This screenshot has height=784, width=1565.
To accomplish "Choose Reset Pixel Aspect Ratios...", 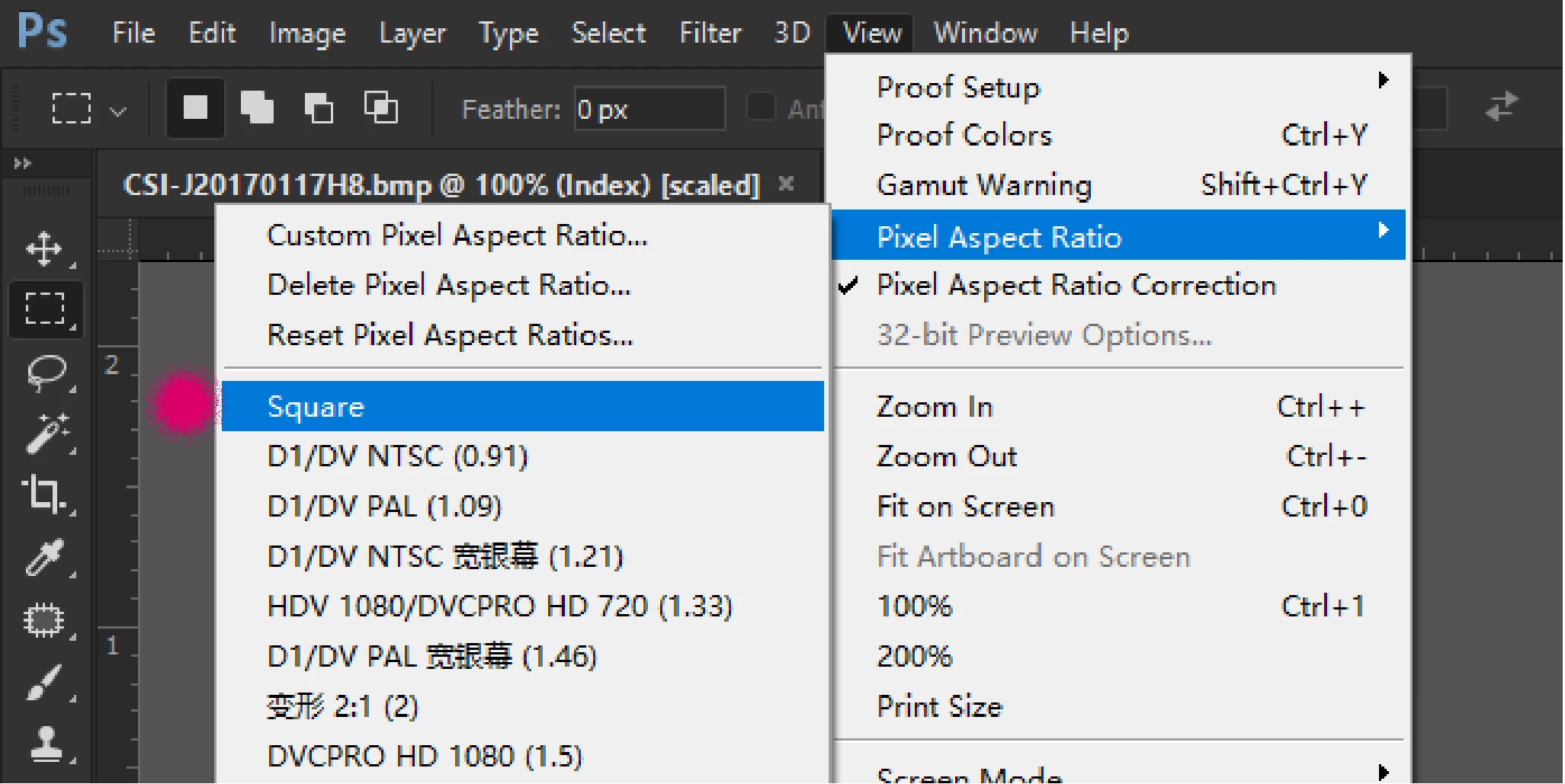I will pos(523,335).
